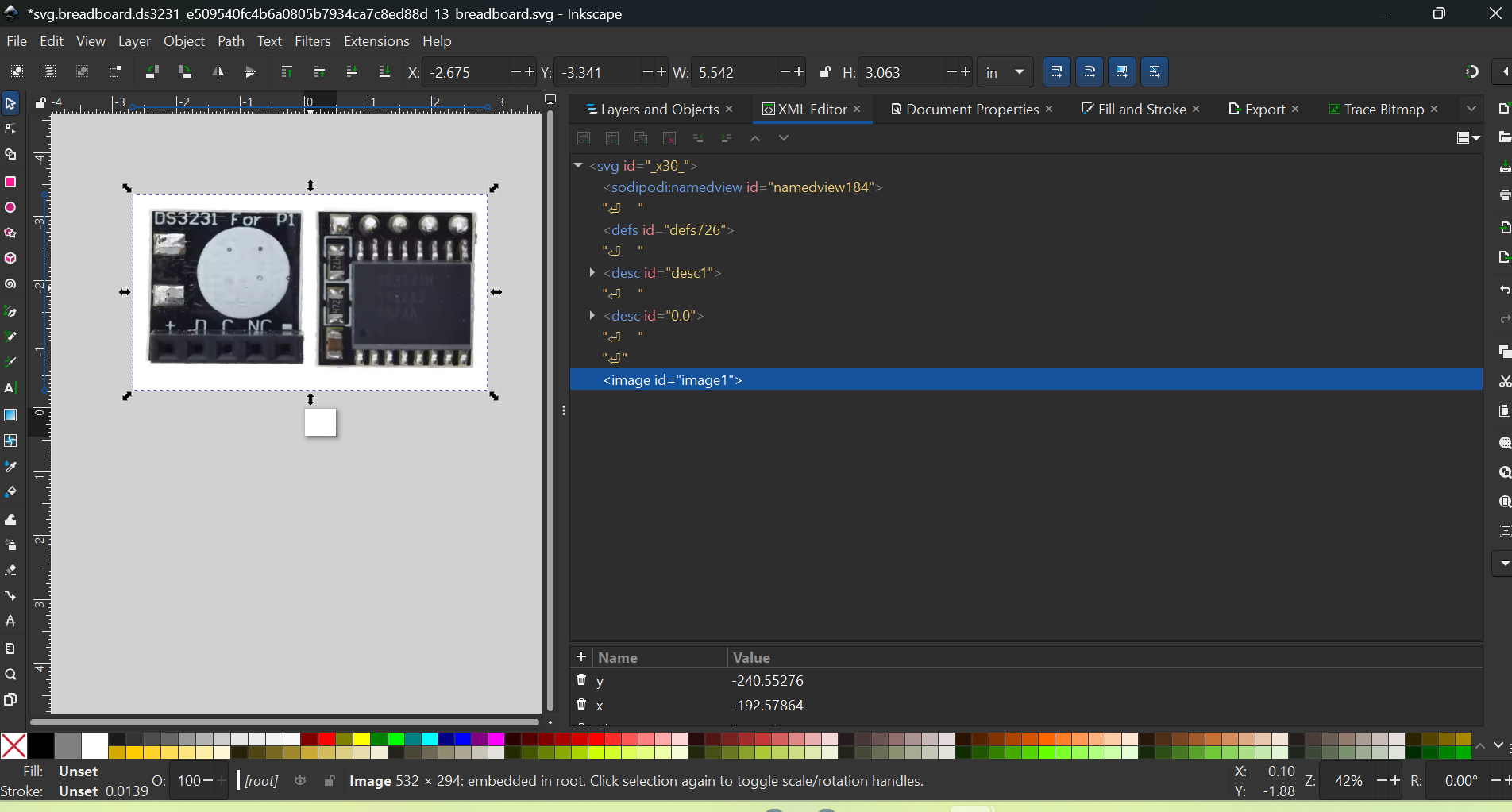Expand the commands bar overflow arrow
The width and height of the screenshot is (1512, 812).
tap(1503, 564)
